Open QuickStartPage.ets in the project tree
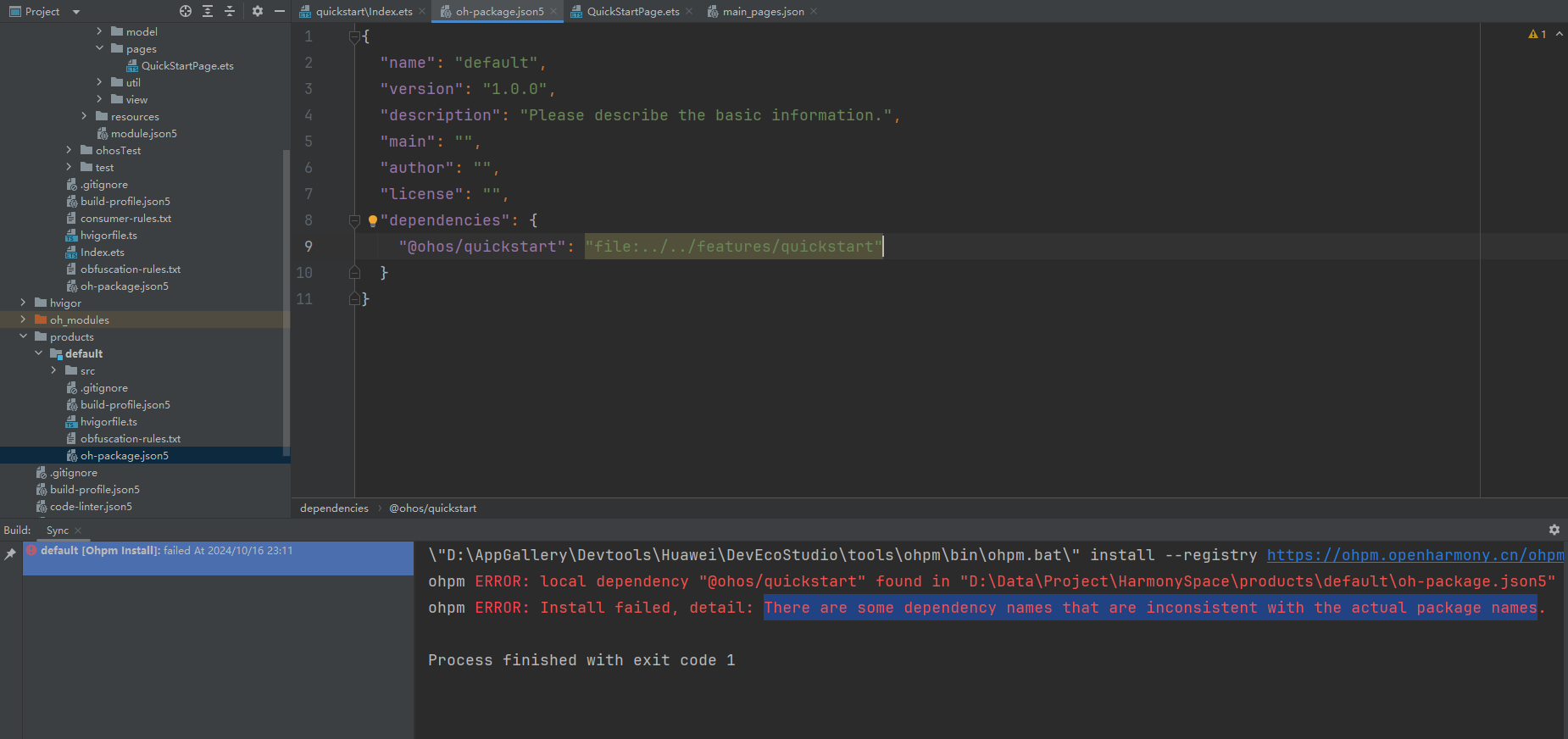 tap(187, 65)
